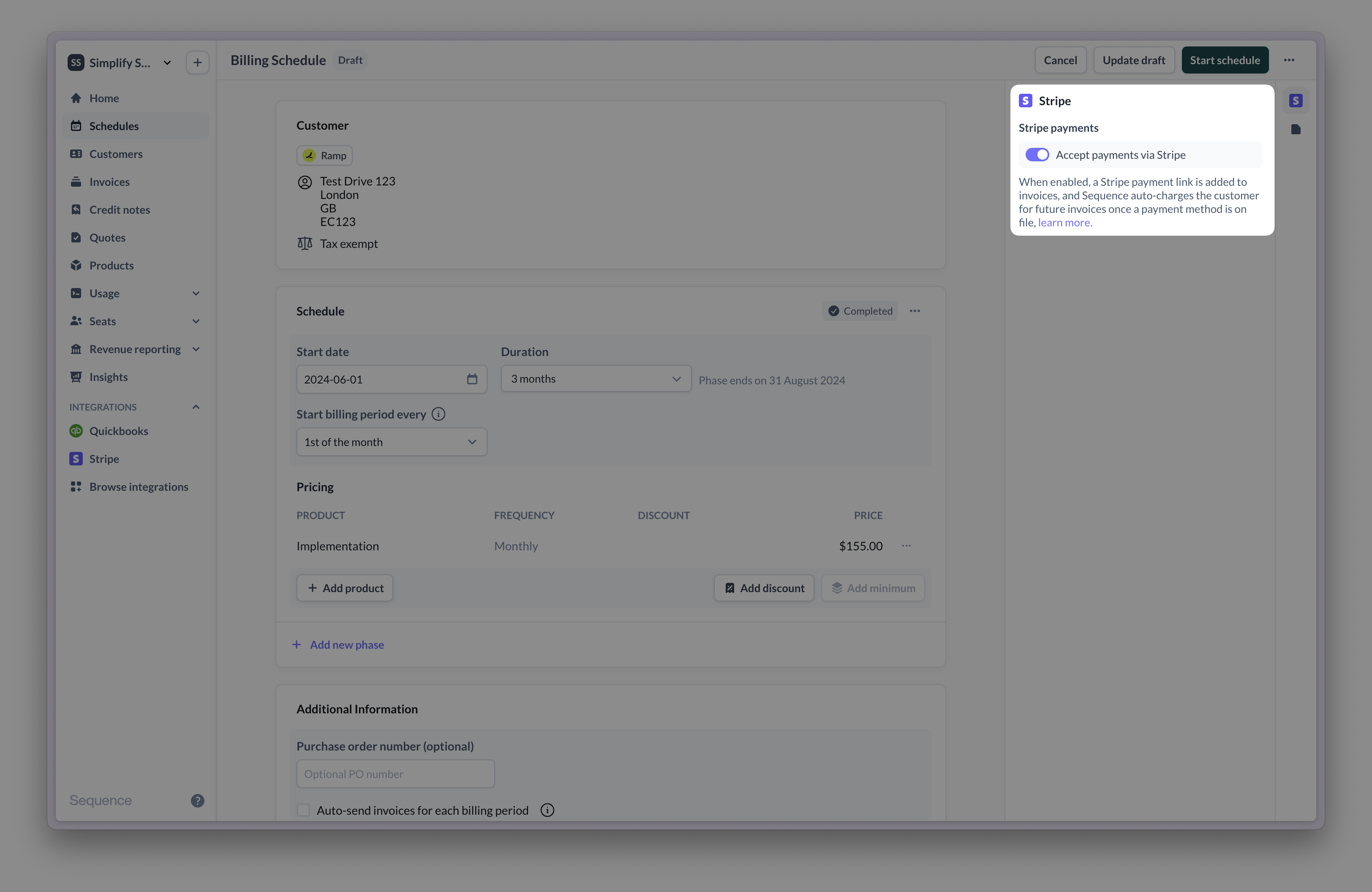This screenshot has height=892, width=1372.
Task: Click the Schedules calendar icon
Action: pos(76,125)
